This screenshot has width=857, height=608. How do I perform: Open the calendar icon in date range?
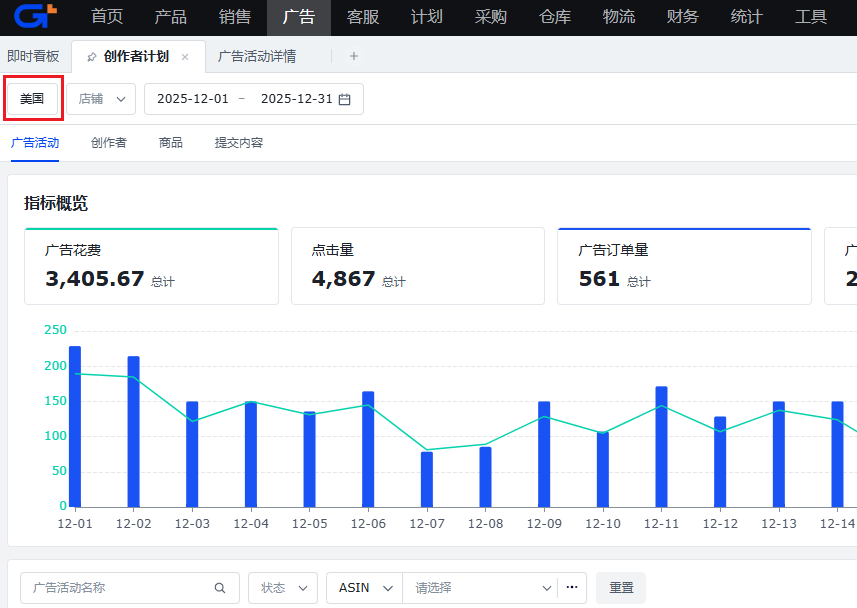pos(344,99)
